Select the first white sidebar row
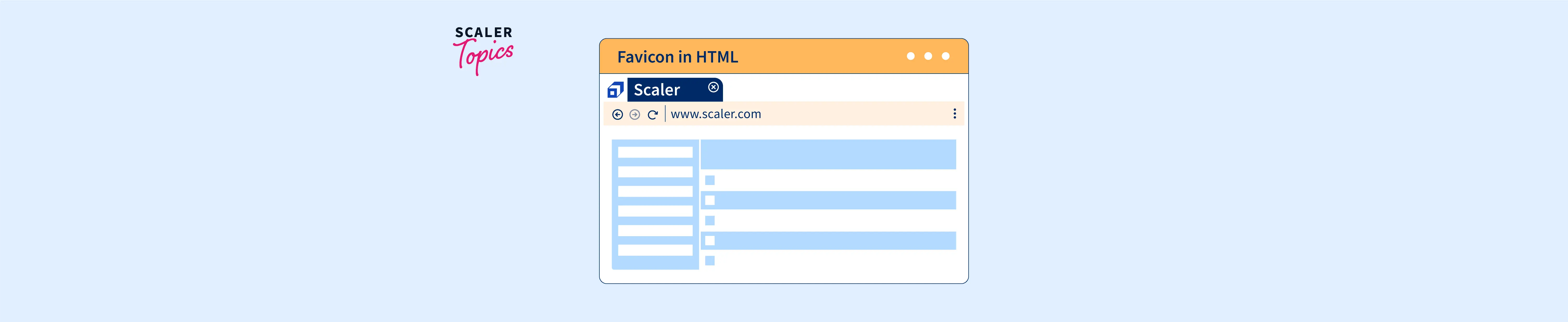Screen dimensions: 1568x322 (x=655, y=152)
